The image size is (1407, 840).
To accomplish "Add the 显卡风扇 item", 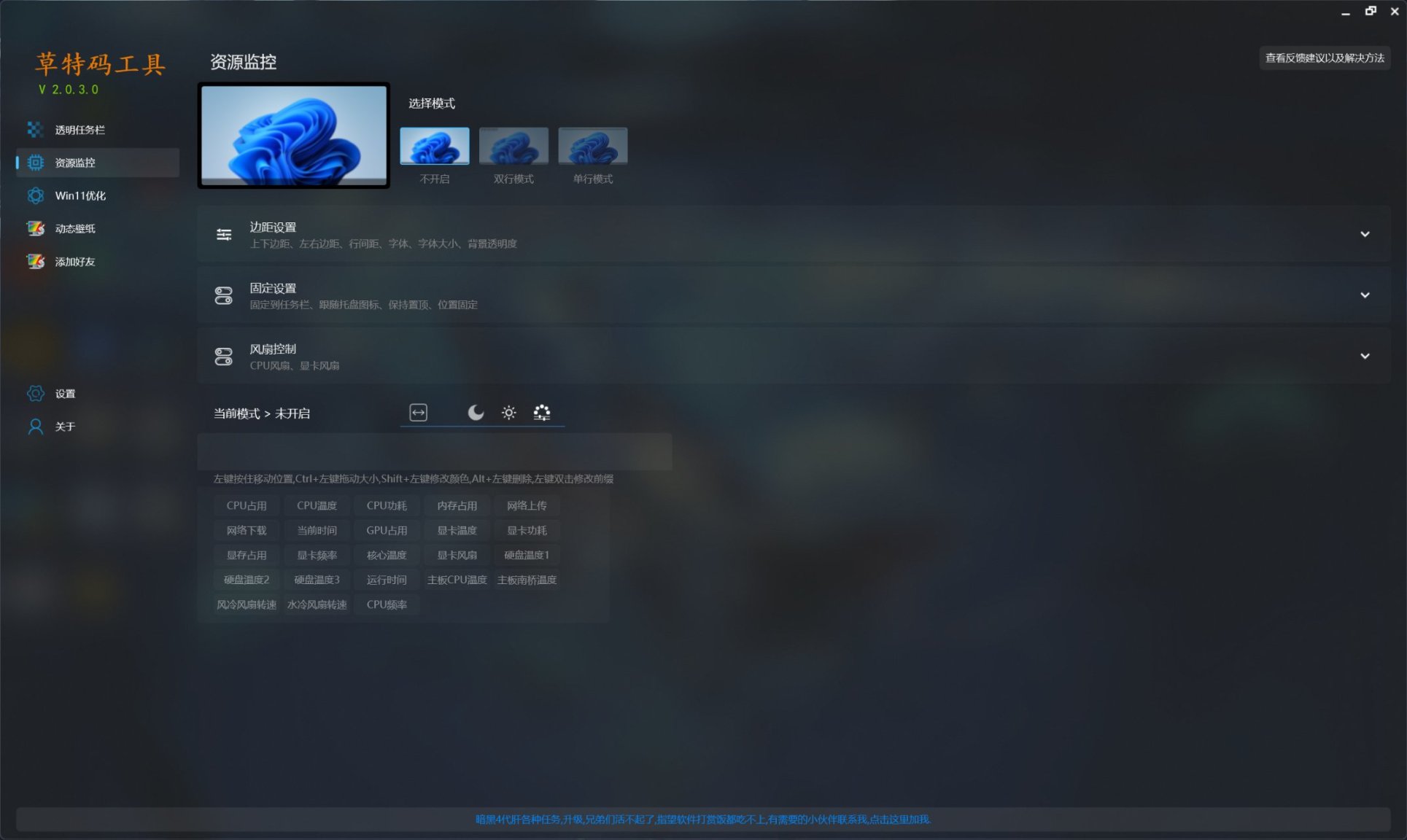I will point(457,555).
